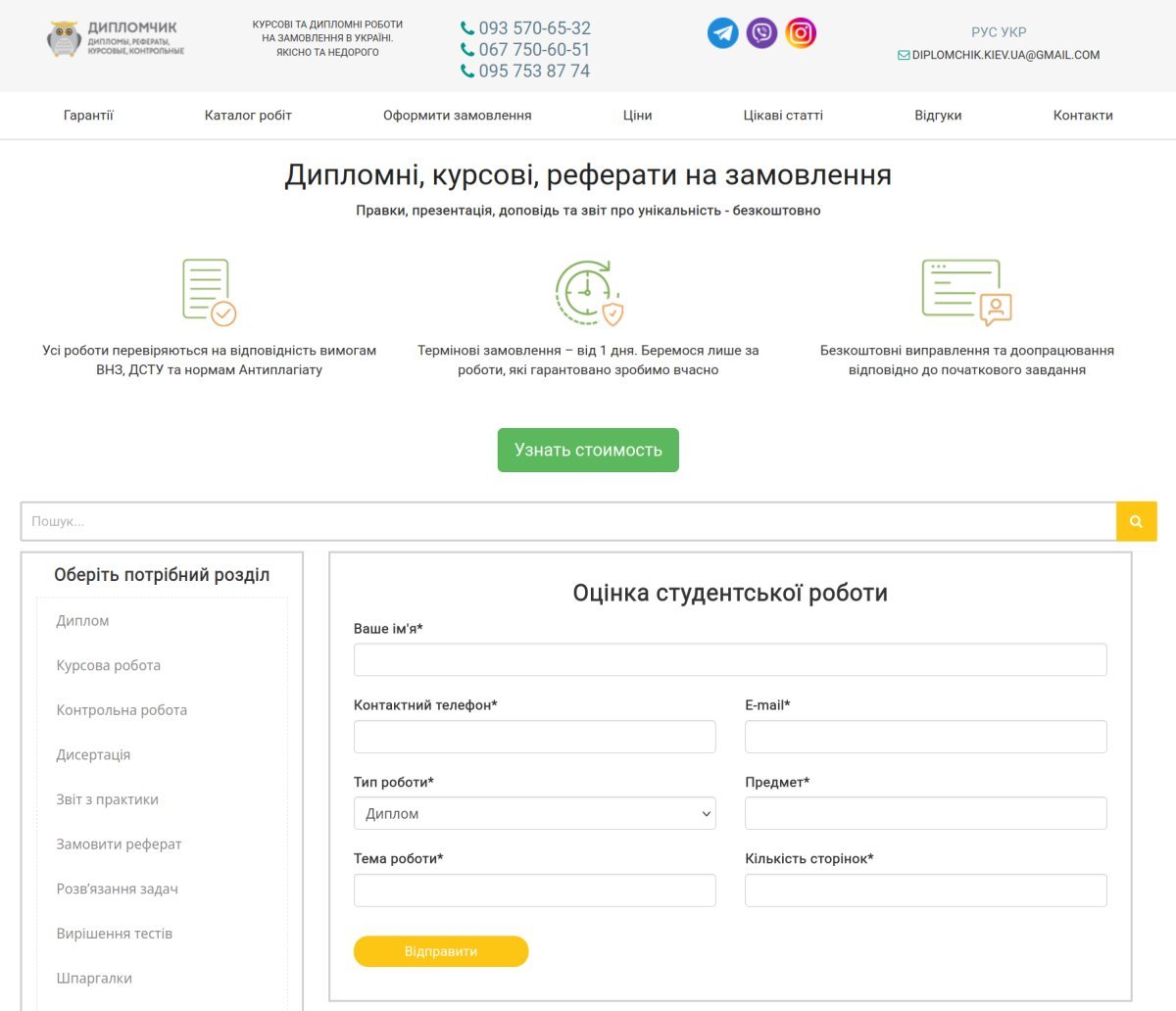Image resolution: width=1176 pixels, height=1011 pixels.
Task: Select Шпаргалки in the section list
Action: [x=94, y=979]
